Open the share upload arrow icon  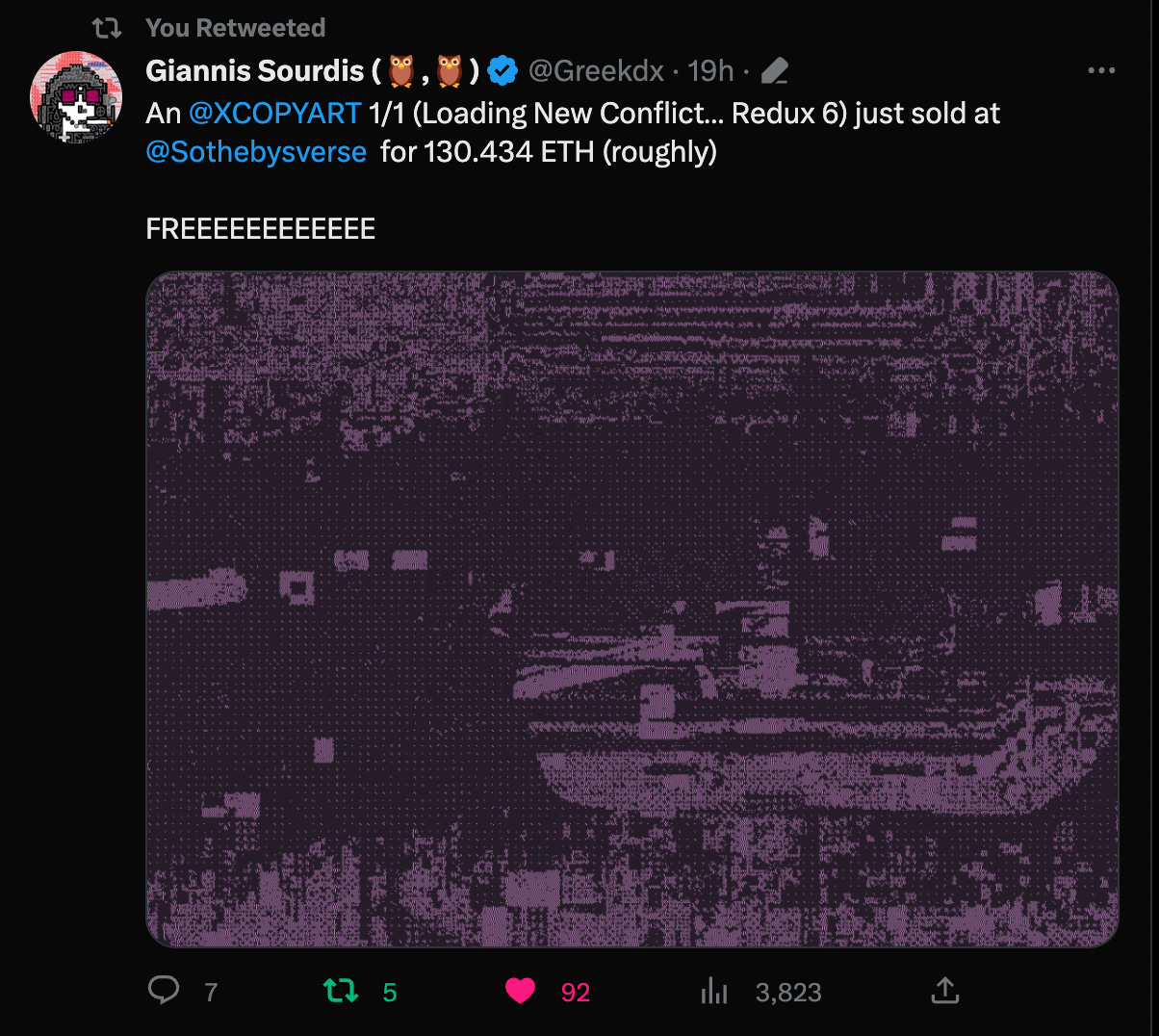point(945,990)
